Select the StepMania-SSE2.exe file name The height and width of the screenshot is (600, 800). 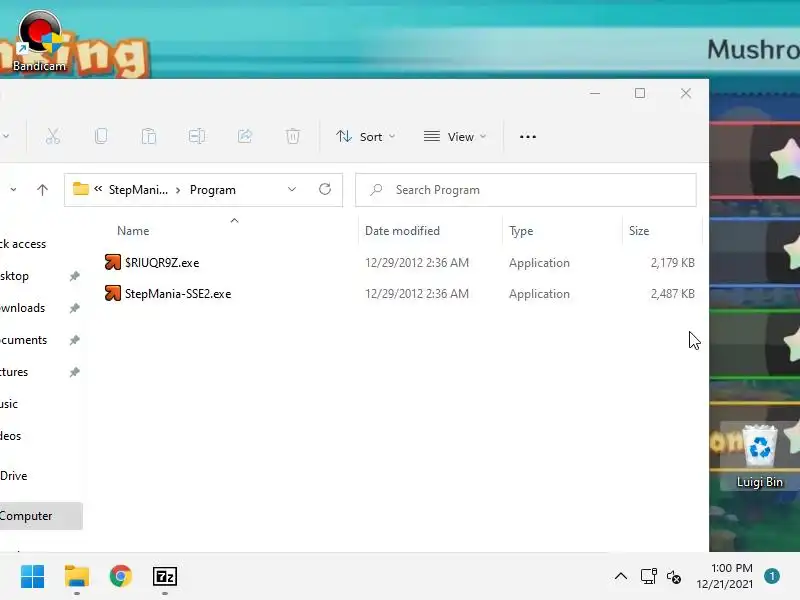178,294
